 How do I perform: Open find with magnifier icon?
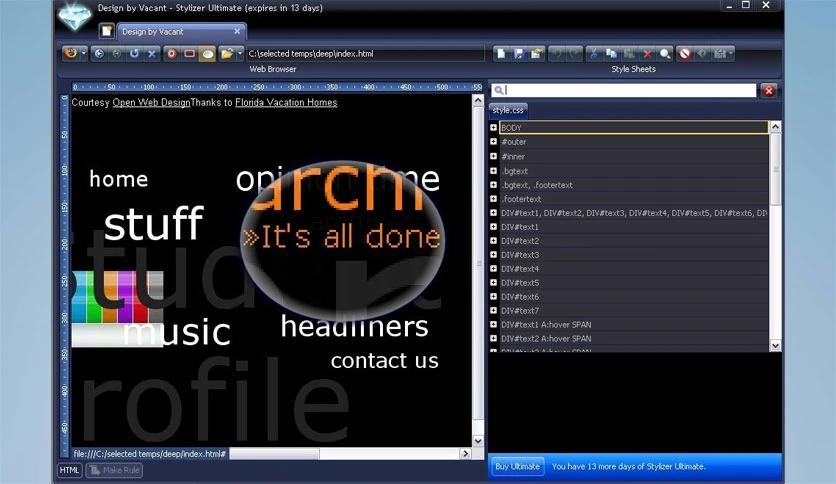coord(665,53)
